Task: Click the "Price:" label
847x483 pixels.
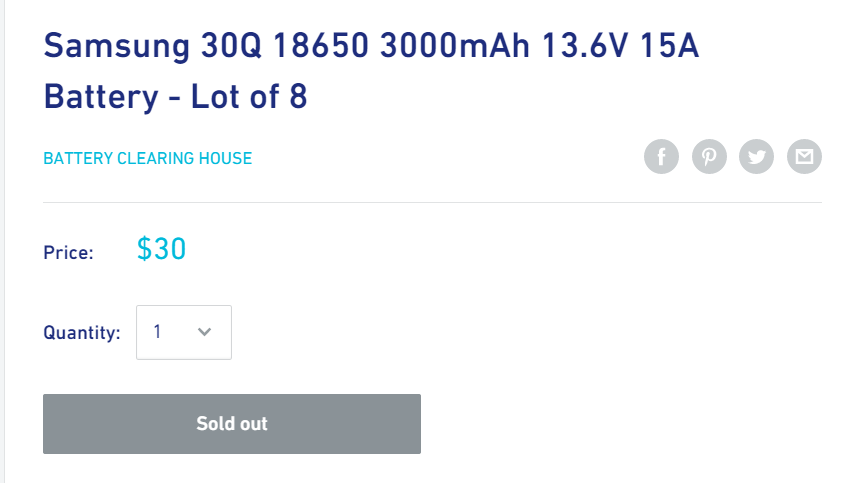Action: tap(68, 253)
